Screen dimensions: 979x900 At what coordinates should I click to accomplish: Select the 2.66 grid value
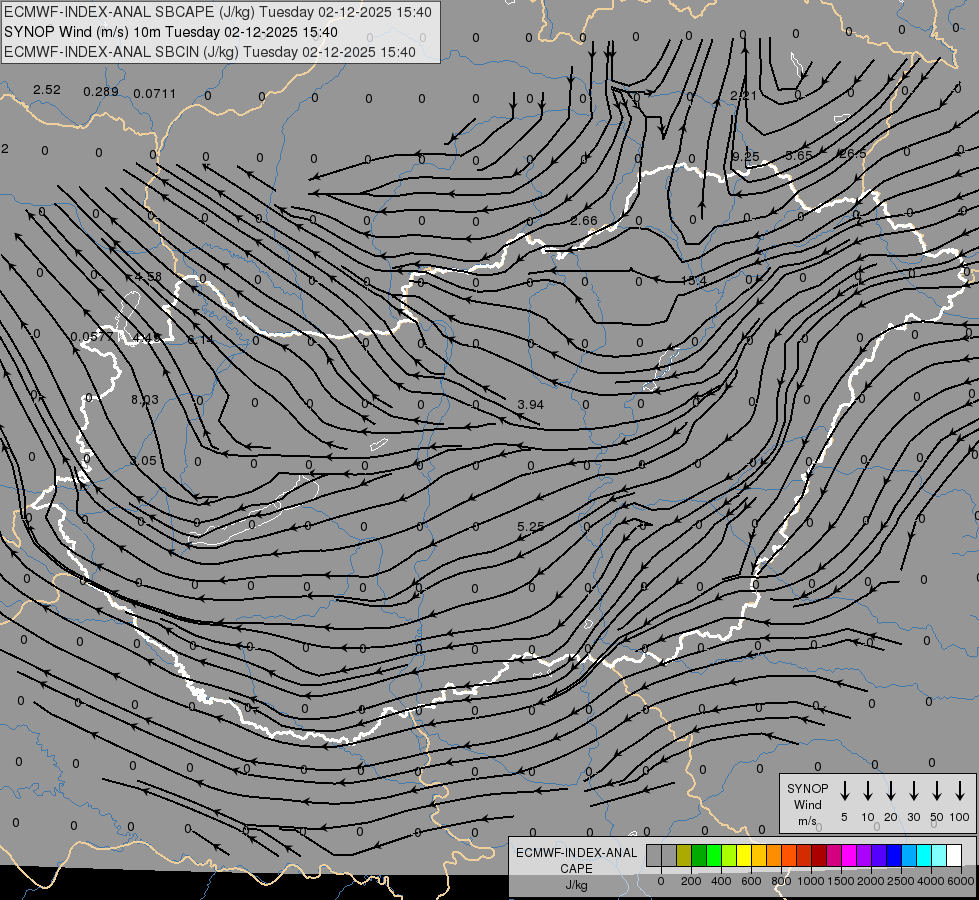tap(584, 220)
